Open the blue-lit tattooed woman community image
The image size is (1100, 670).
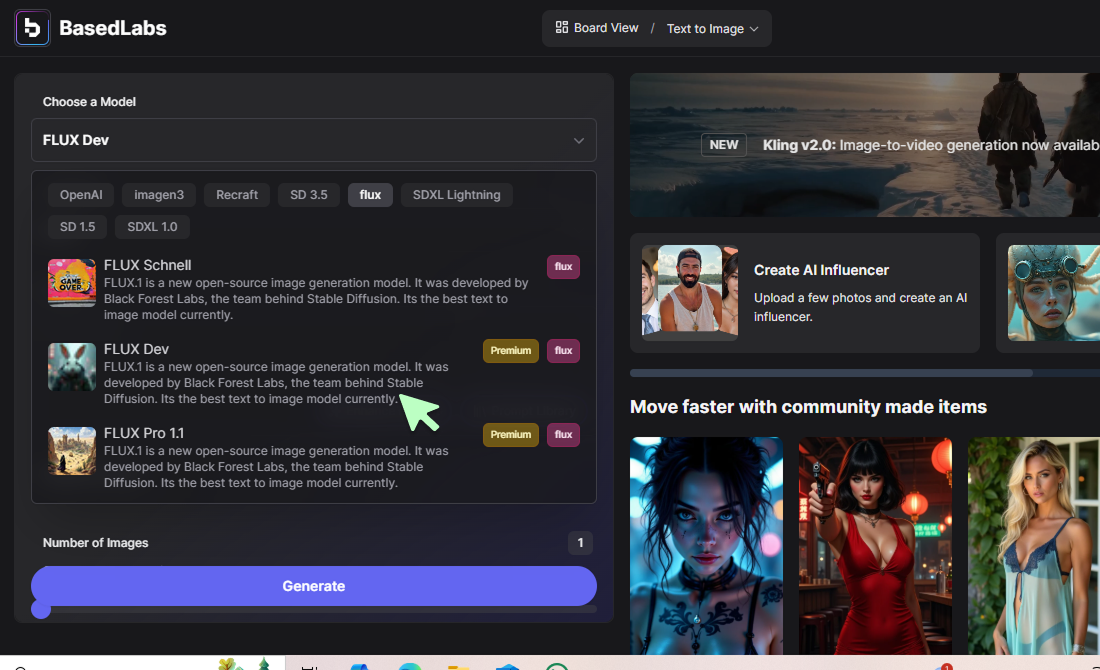[x=706, y=546]
